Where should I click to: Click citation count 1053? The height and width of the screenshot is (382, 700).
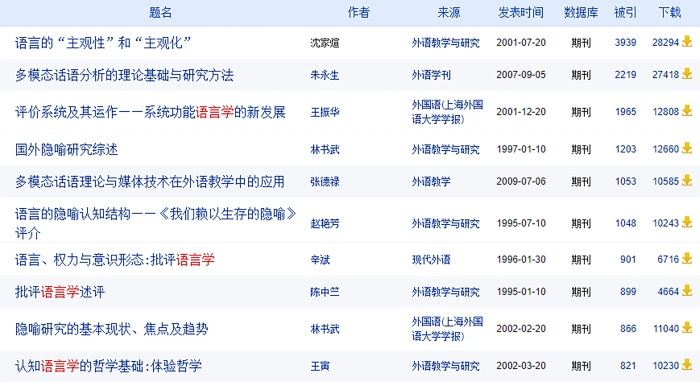pos(625,181)
